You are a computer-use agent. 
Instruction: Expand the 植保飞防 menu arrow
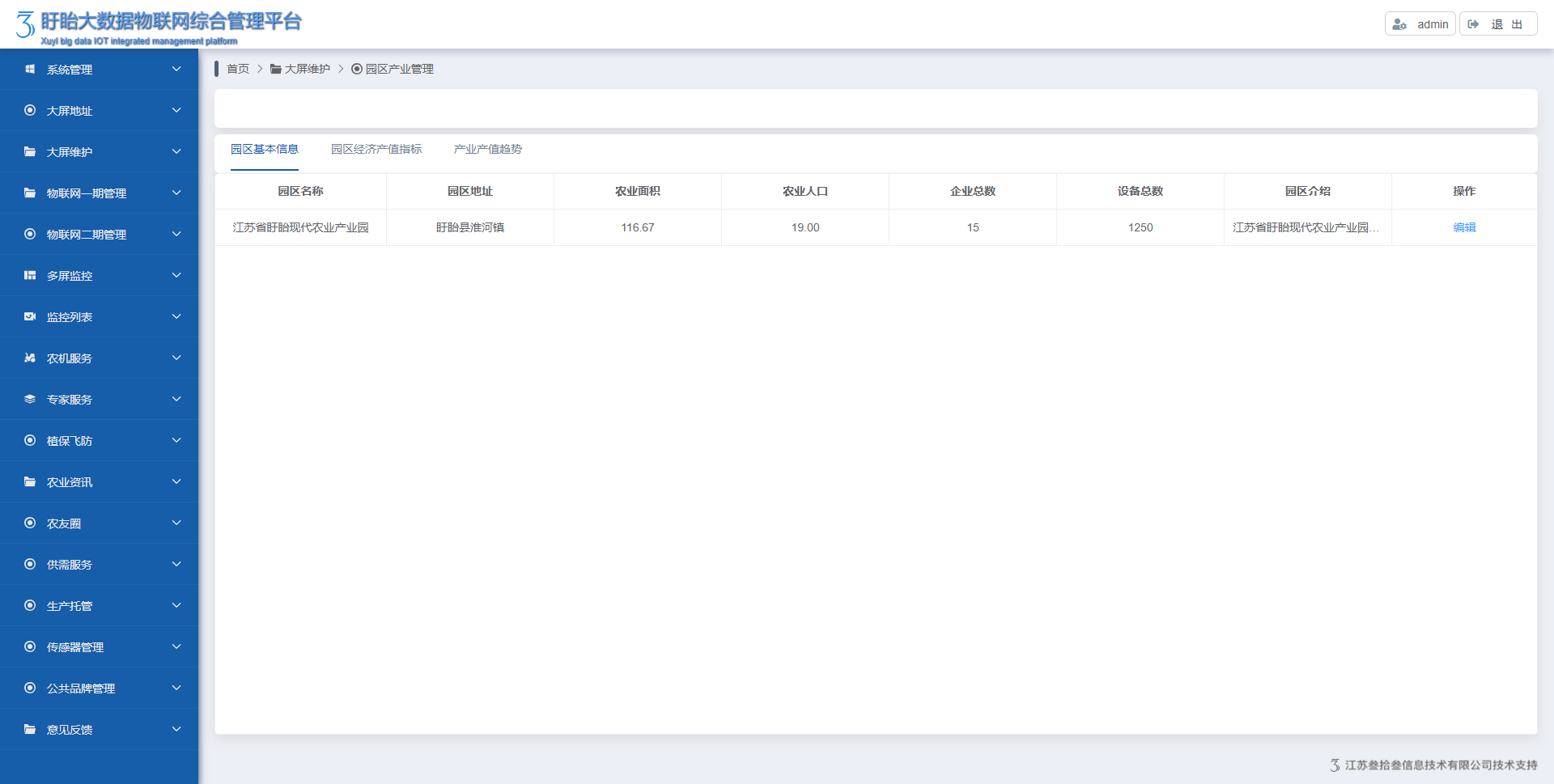176,441
